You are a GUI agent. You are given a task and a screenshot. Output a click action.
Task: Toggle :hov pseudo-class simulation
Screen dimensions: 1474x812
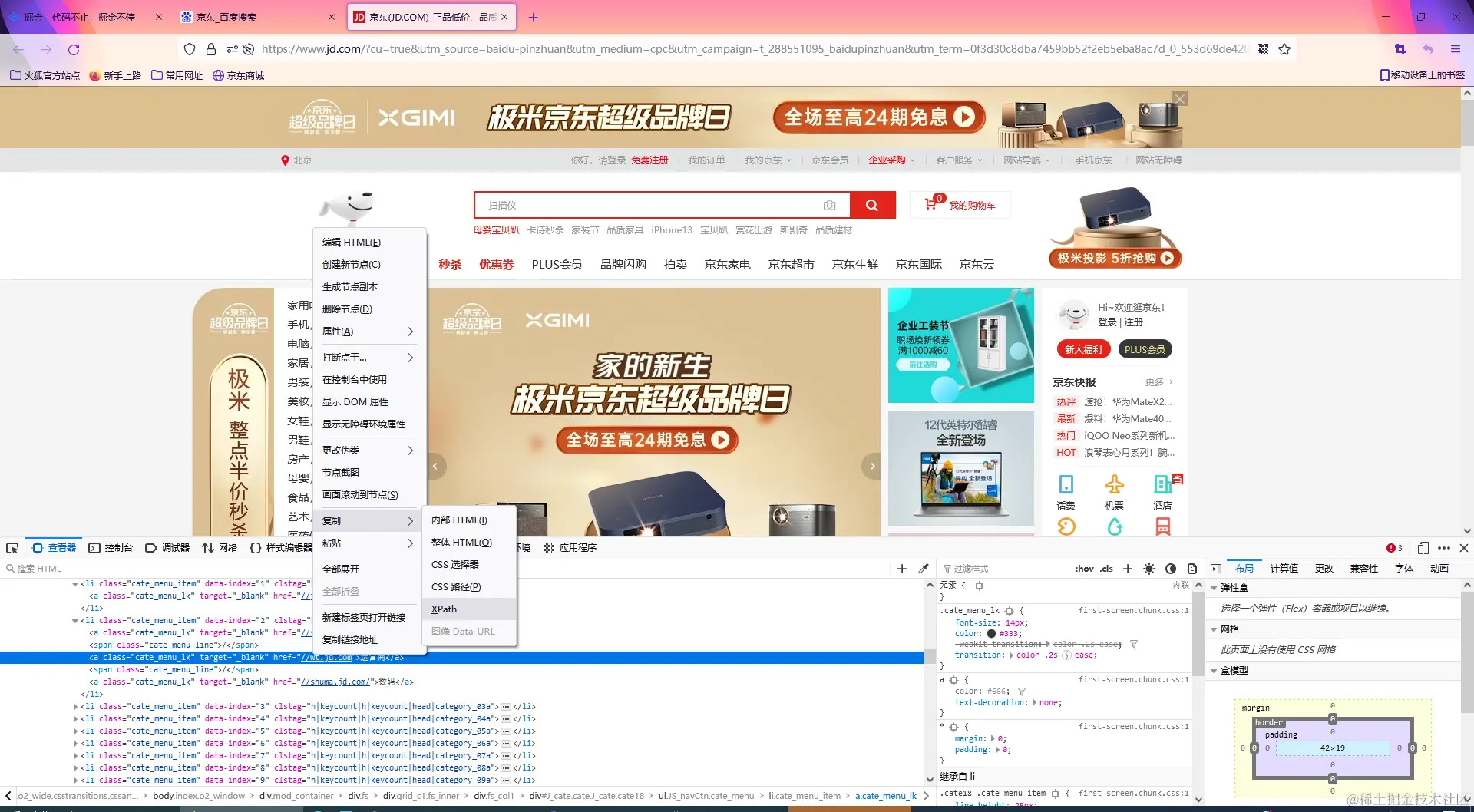pyautogui.click(x=1084, y=569)
